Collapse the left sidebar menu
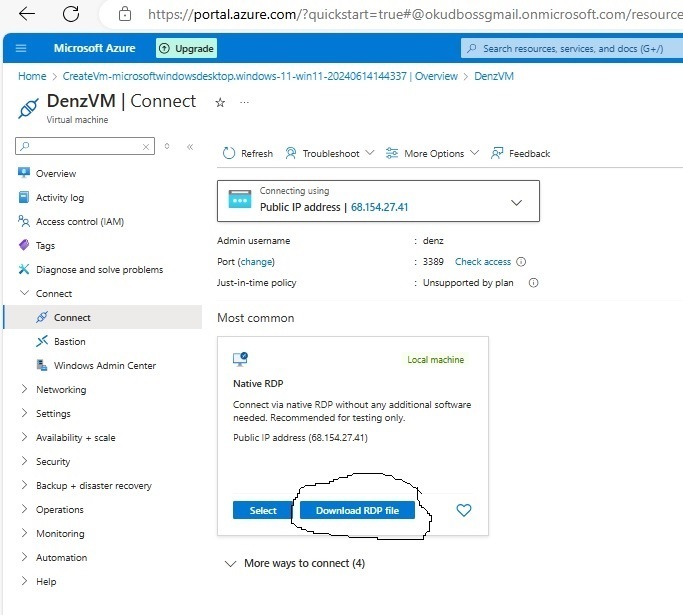Image resolution: width=683 pixels, height=615 pixels. [190, 146]
